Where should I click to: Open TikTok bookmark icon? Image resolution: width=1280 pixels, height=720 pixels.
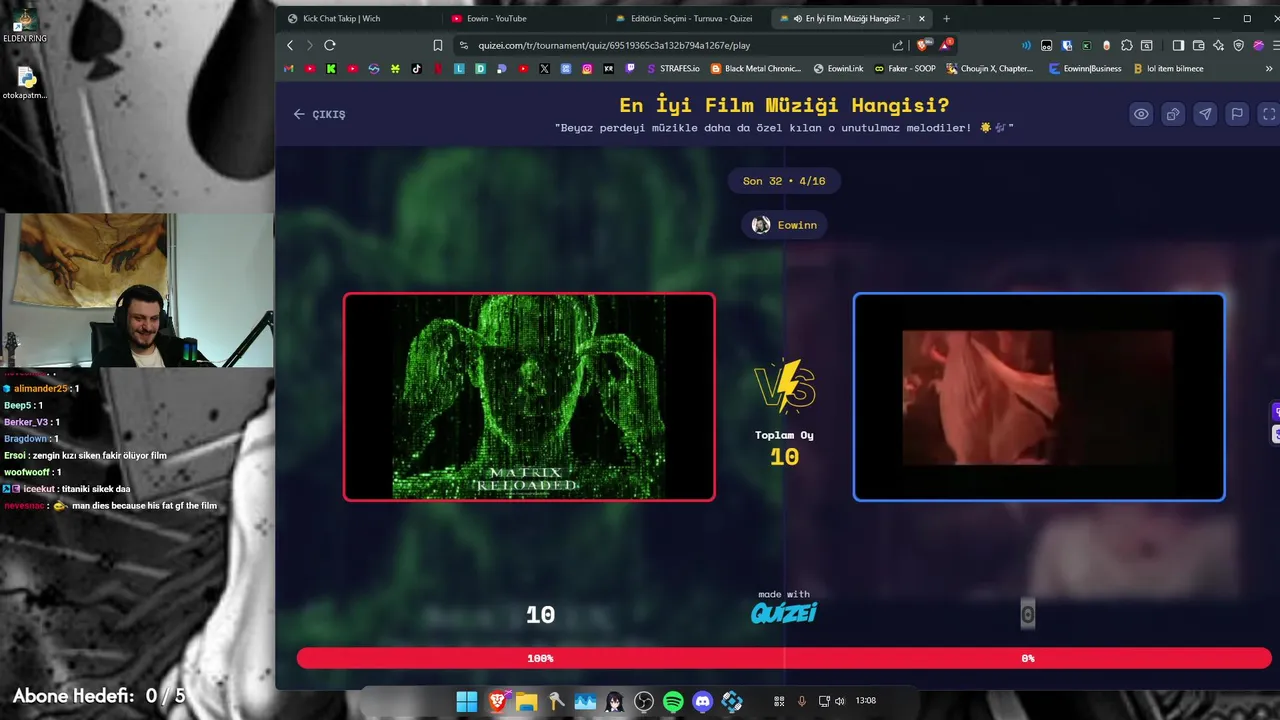(416, 69)
